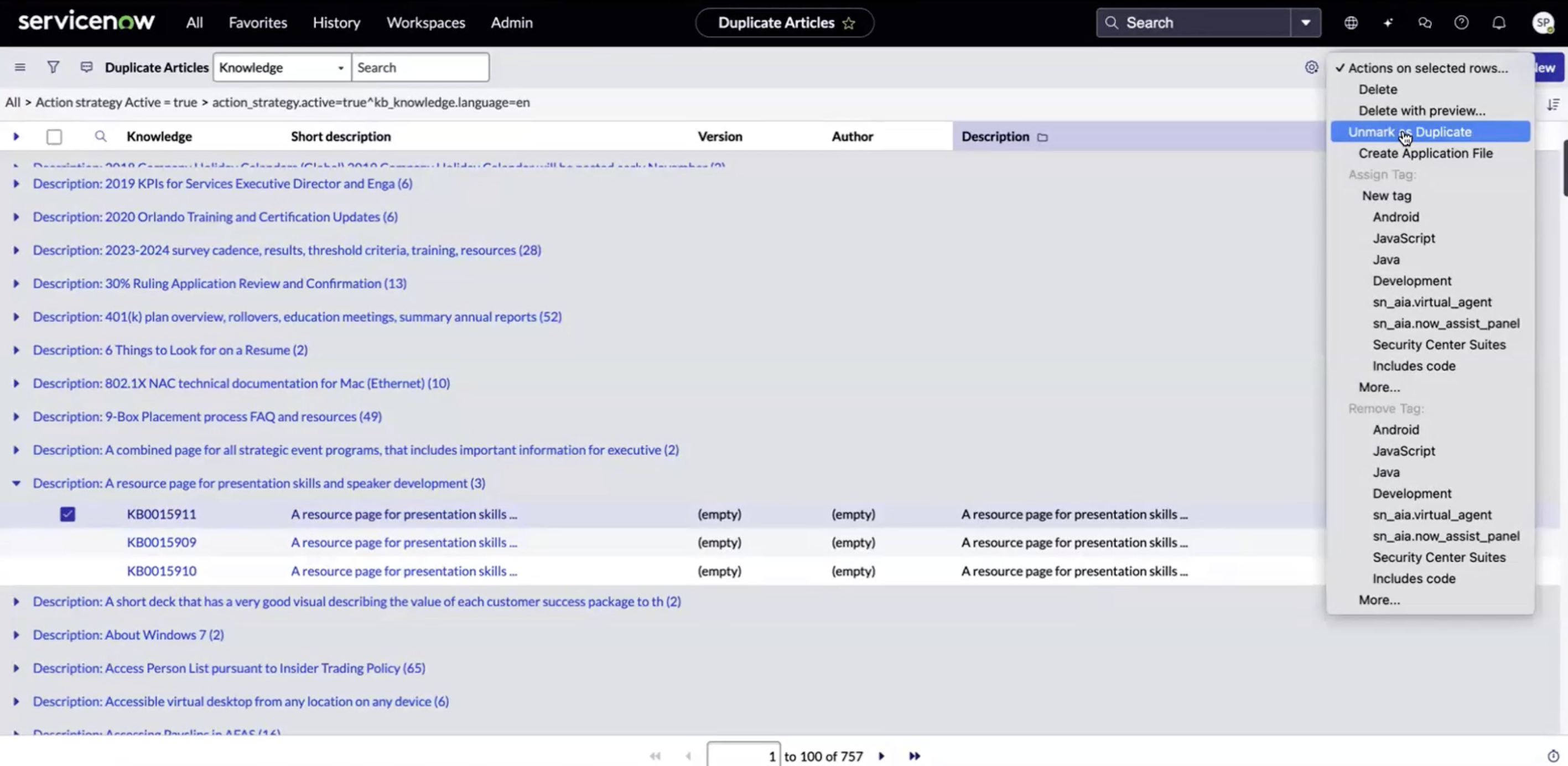Open the list personalize gear icon
The height and width of the screenshot is (766, 1568).
(x=1311, y=67)
